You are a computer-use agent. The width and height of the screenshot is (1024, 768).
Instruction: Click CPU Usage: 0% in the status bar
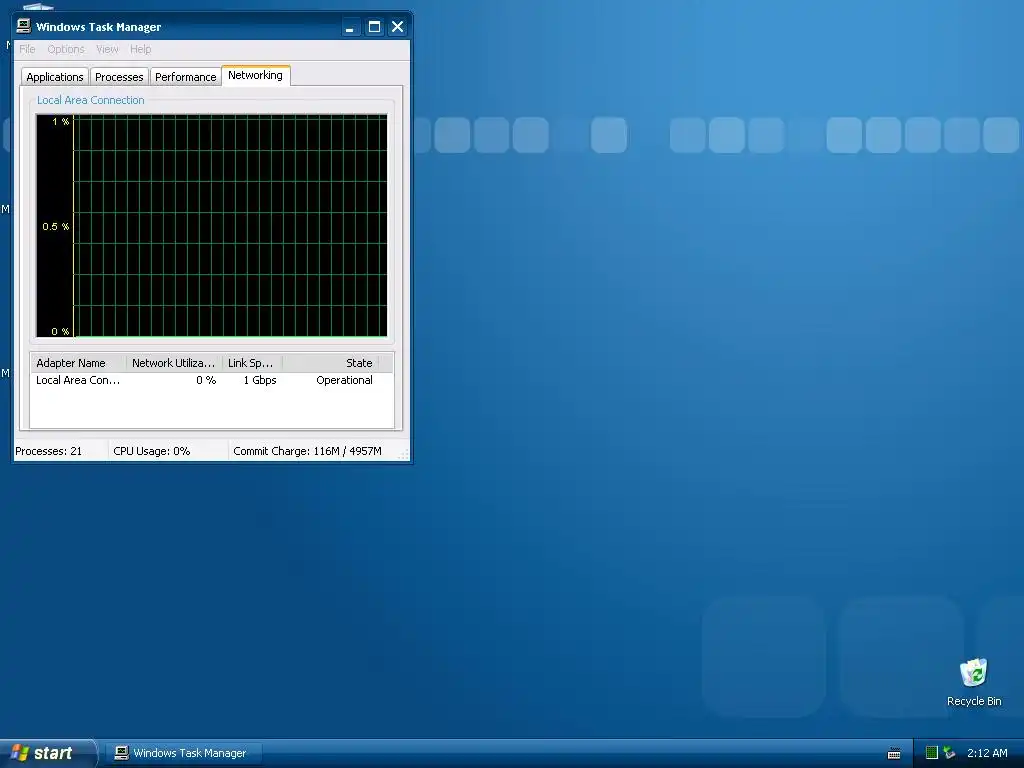click(152, 451)
